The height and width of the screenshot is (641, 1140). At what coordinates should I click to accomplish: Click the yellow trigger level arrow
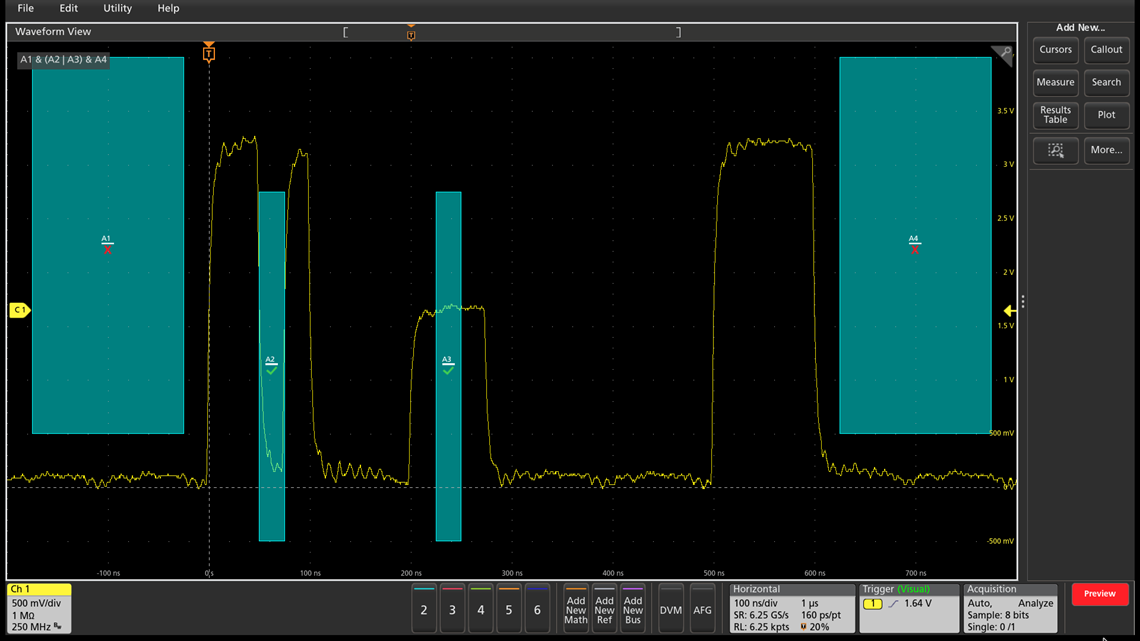pyautogui.click(x=1010, y=311)
